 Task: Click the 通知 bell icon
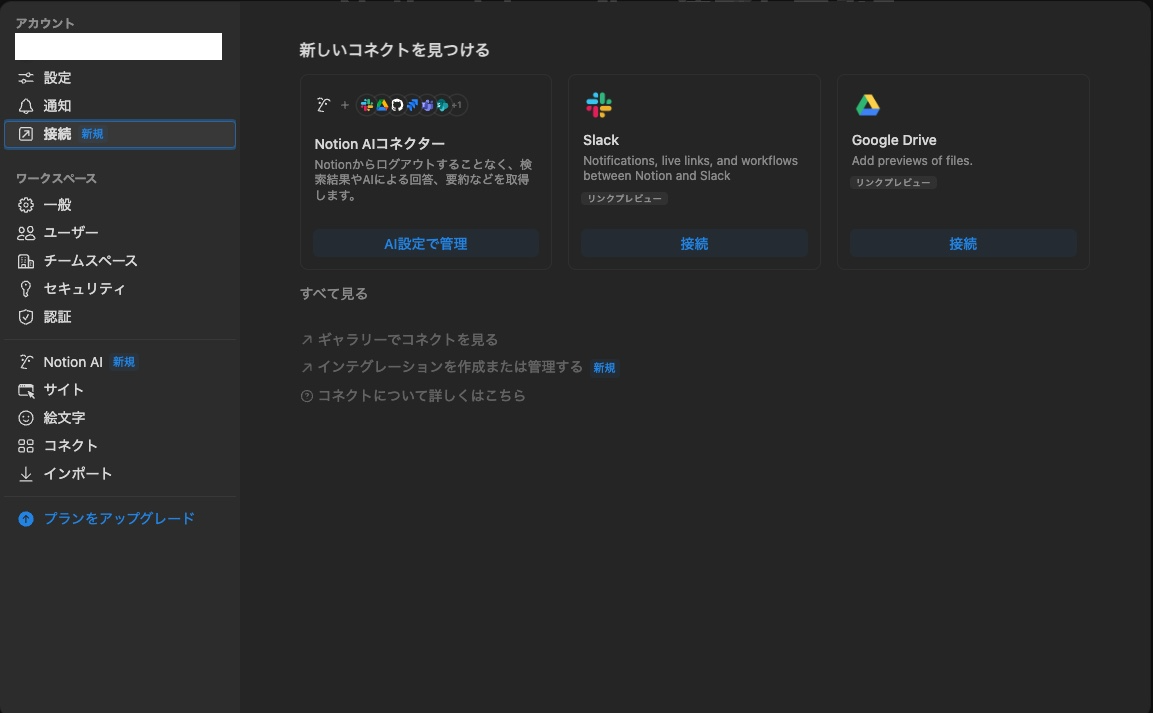26,106
